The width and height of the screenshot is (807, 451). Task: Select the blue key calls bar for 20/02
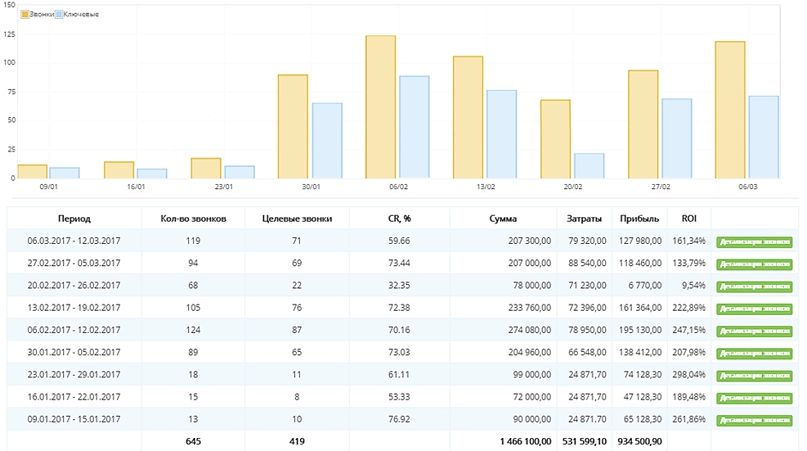point(589,166)
